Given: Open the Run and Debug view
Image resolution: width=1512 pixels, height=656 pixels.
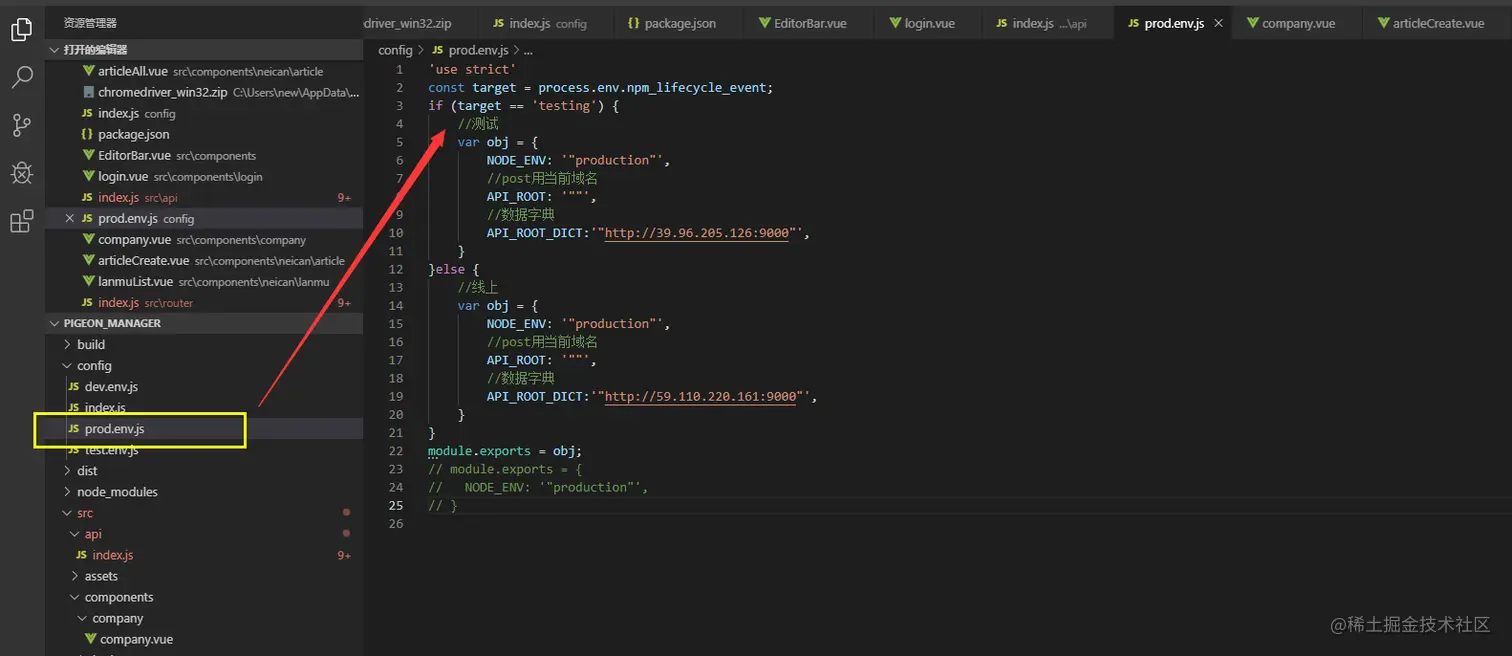Looking at the screenshot, I should pos(22,173).
